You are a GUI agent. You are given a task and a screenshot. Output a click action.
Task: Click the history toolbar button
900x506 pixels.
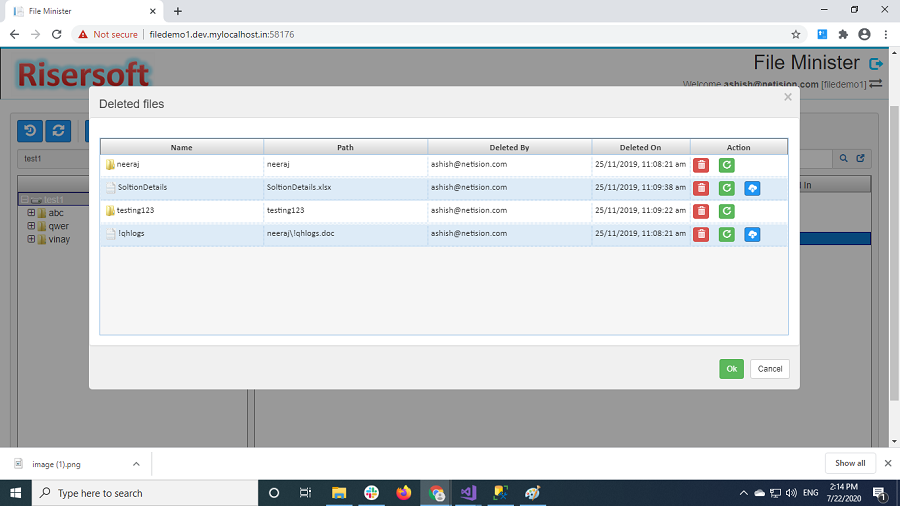point(31,131)
